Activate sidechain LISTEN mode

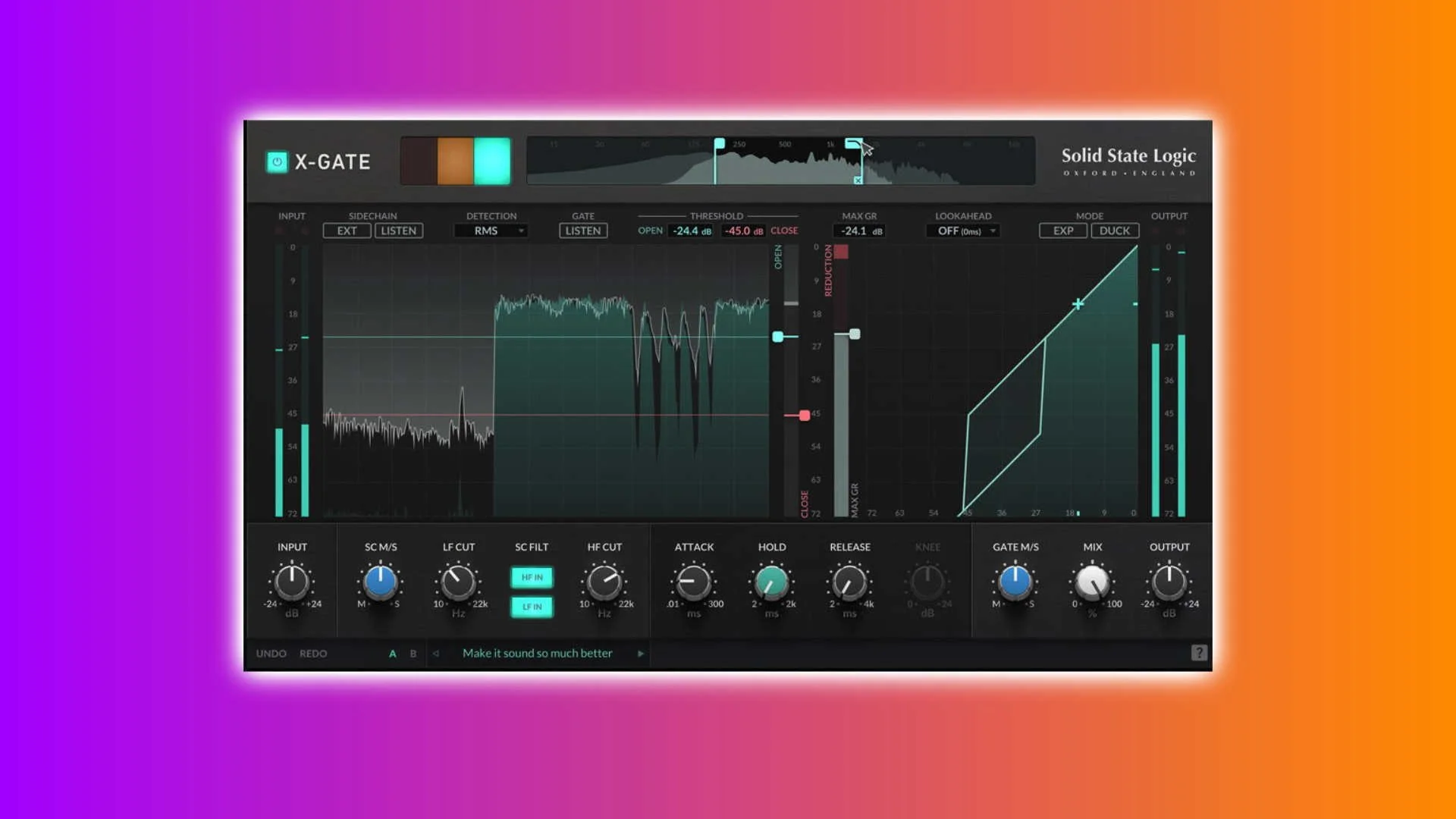[x=399, y=231]
